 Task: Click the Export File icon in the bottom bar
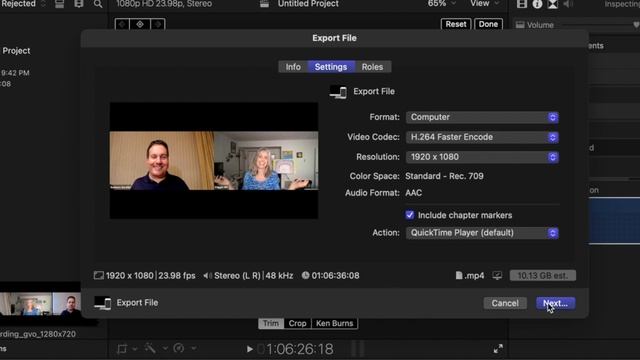tap(102, 303)
